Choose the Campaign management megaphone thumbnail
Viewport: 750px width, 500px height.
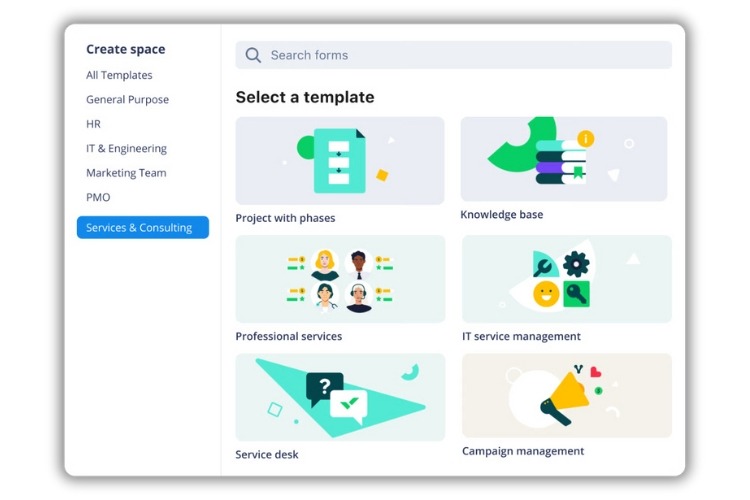(566, 395)
